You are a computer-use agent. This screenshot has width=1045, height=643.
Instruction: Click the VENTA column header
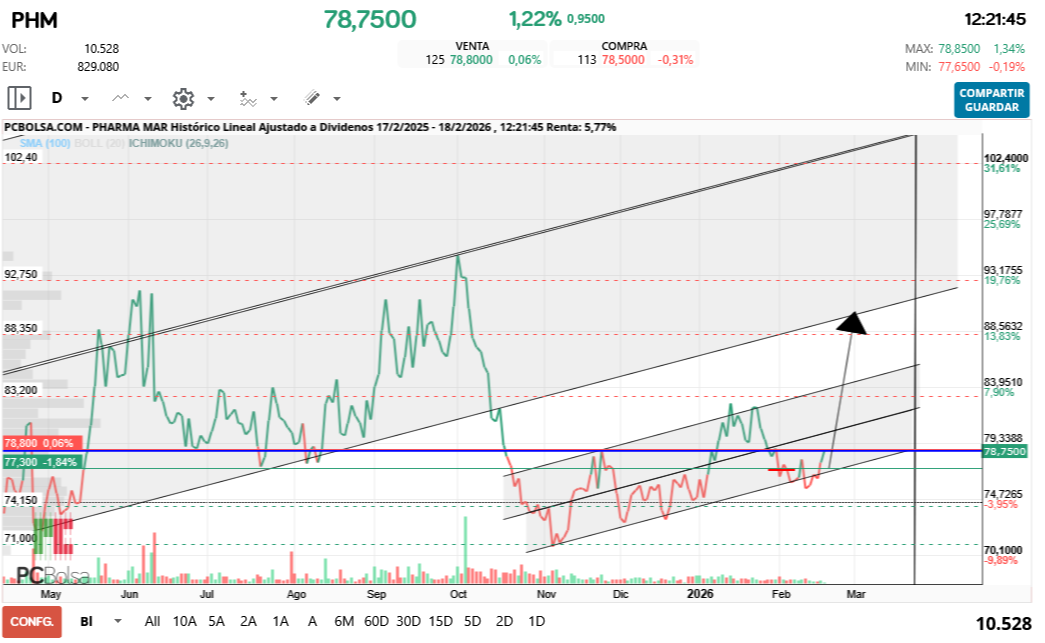click(x=472, y=46)
